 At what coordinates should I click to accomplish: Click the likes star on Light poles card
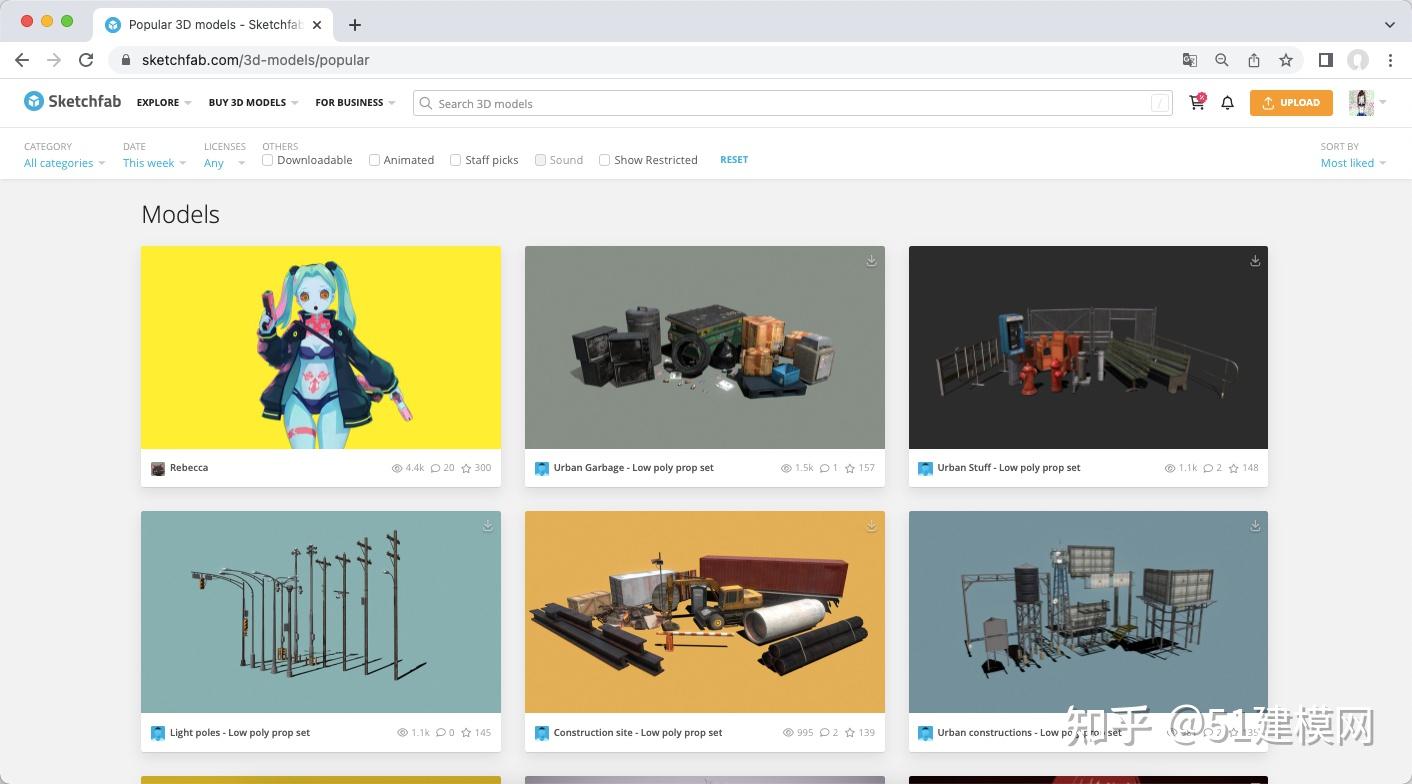466,733
